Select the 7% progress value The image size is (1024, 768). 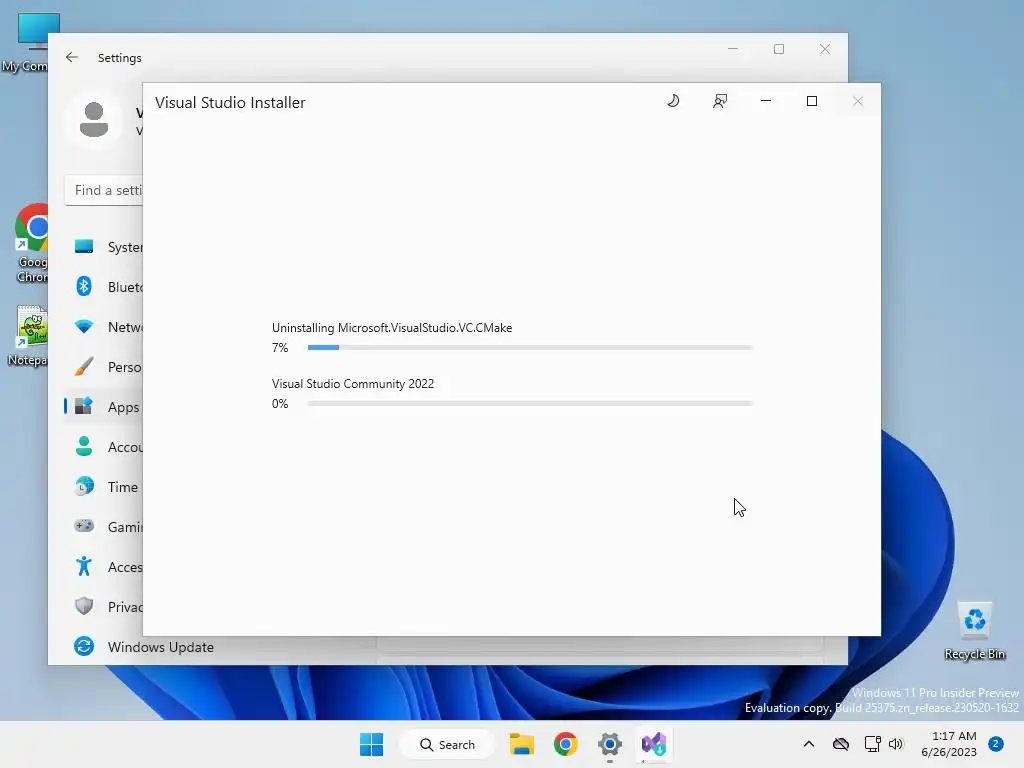point(280,348)
